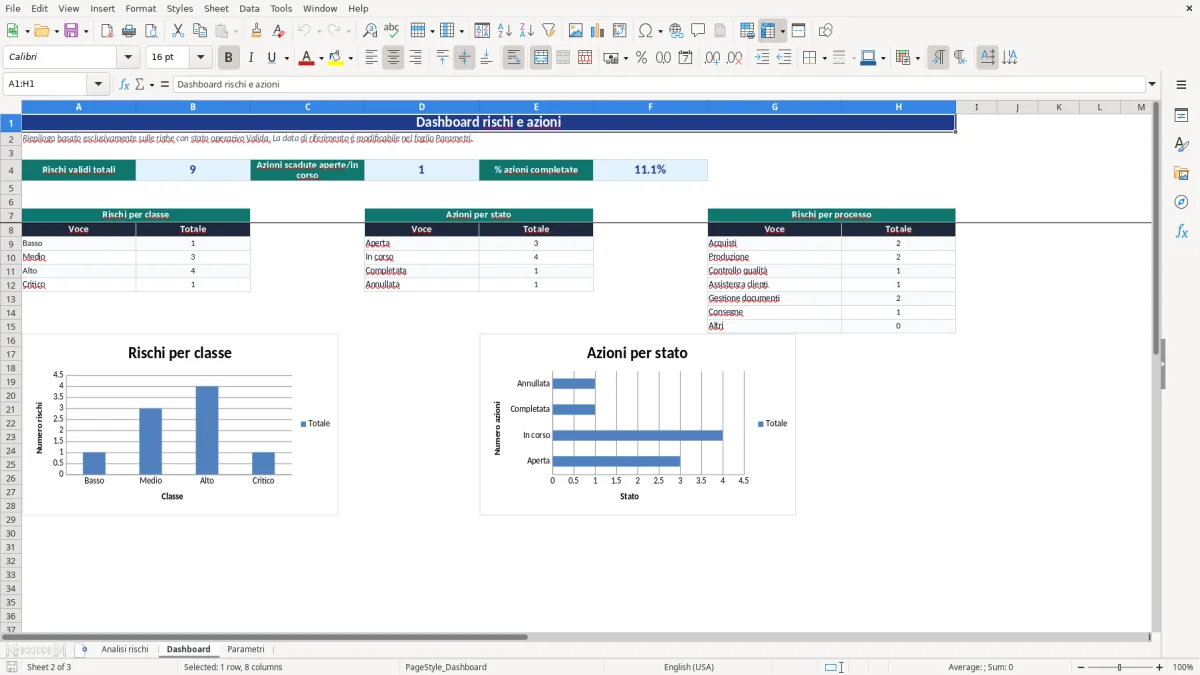Open font color palette dropdown arrow

[320, 58]
